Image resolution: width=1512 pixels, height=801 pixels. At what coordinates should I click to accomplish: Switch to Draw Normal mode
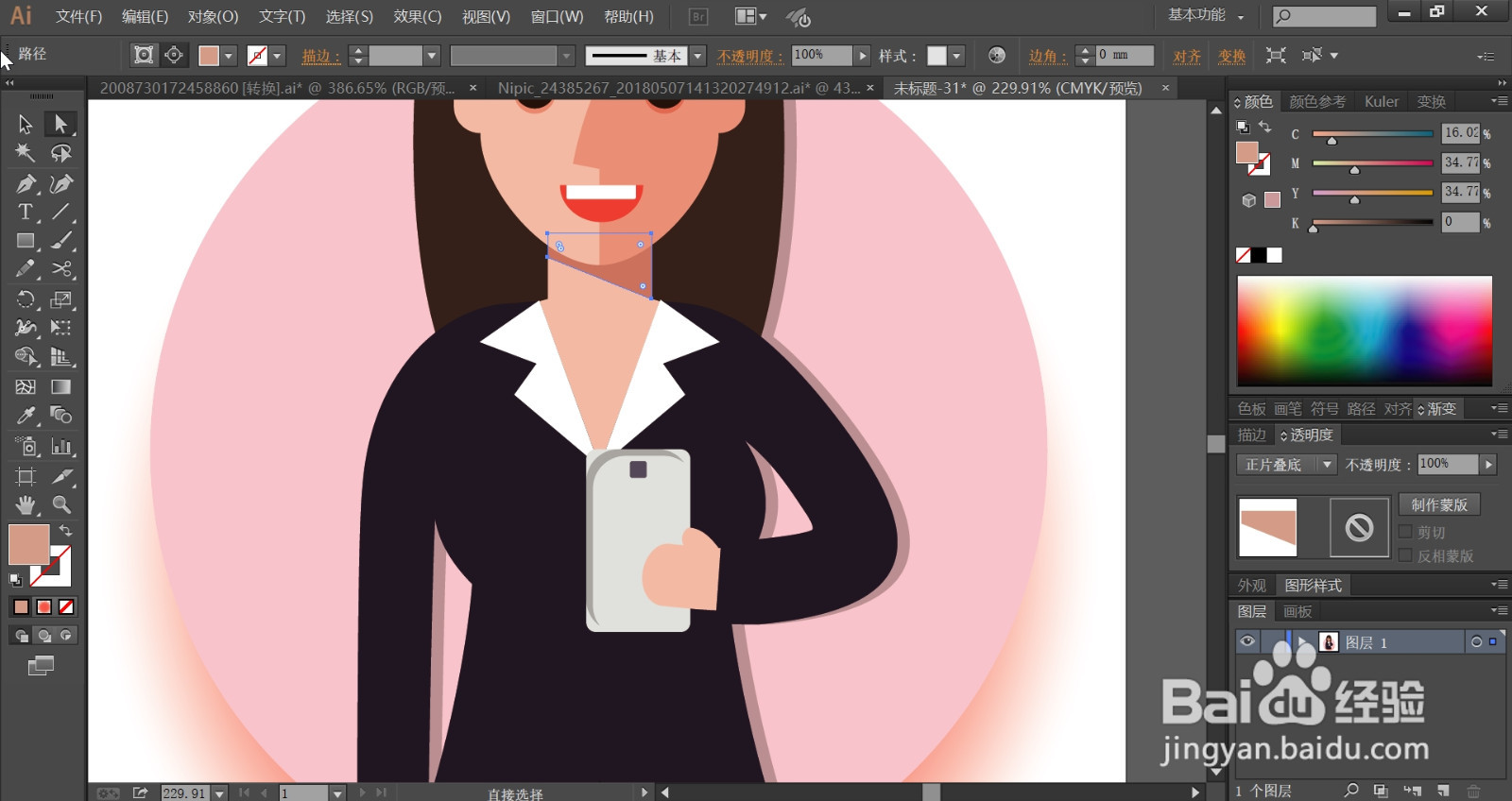click(21, 636)
